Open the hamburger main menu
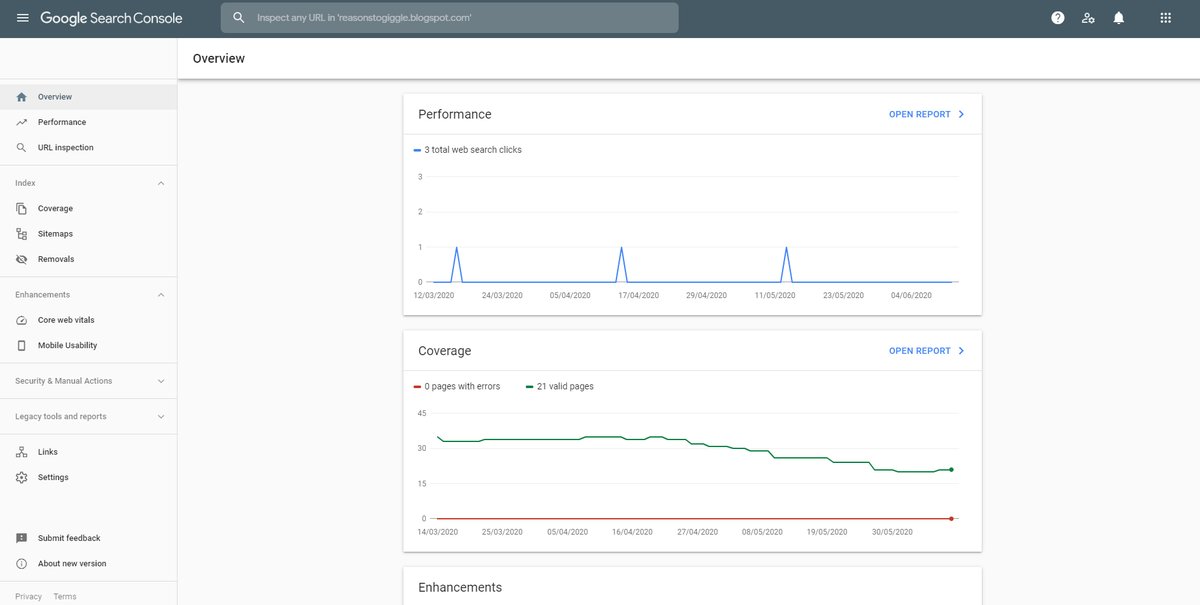Image resolution: width=1200 pixels, height=605 pixels. [22, 18]
